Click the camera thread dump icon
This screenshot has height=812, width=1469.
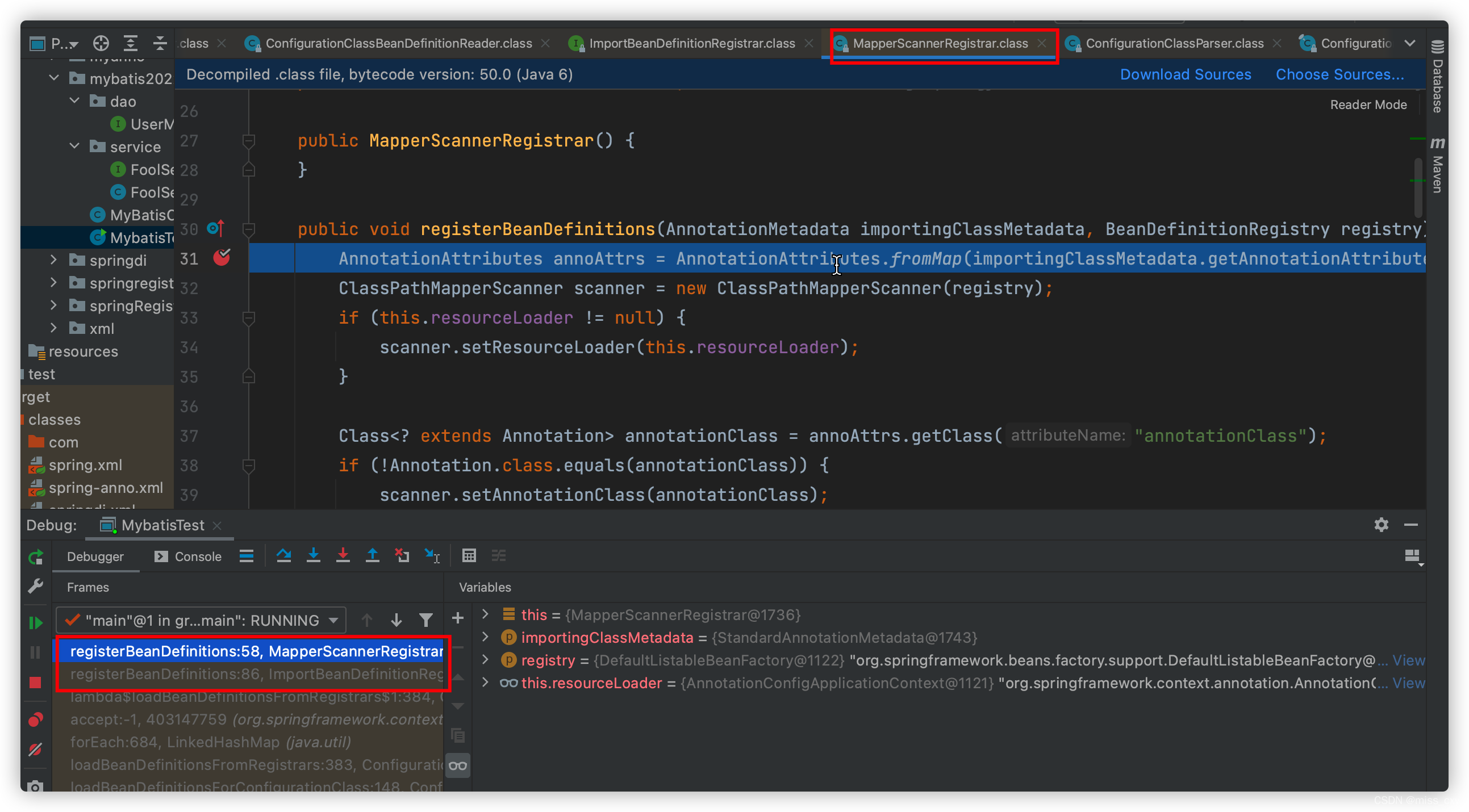[35, 786]
